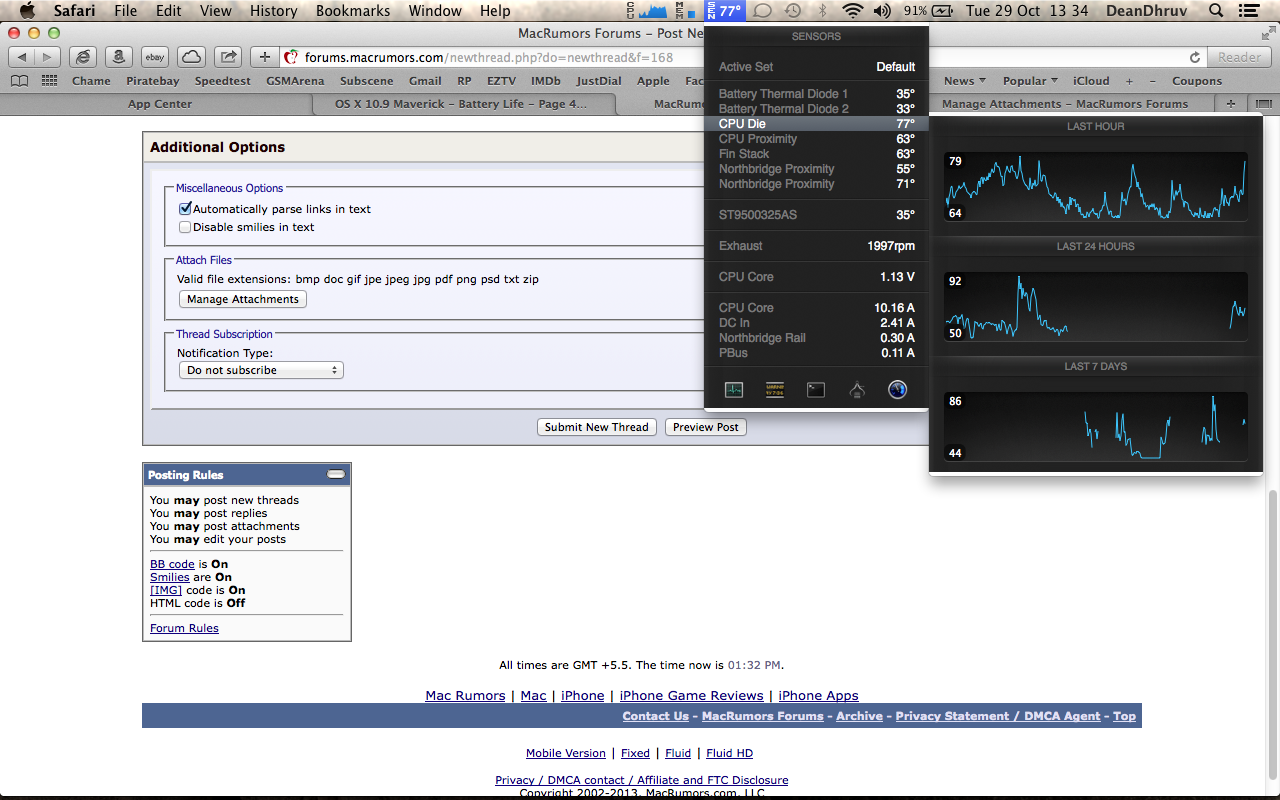Screen dimensions: 1280x800
Task: Launch Activity Monitor from sensors panel
Action: (734, 390)
